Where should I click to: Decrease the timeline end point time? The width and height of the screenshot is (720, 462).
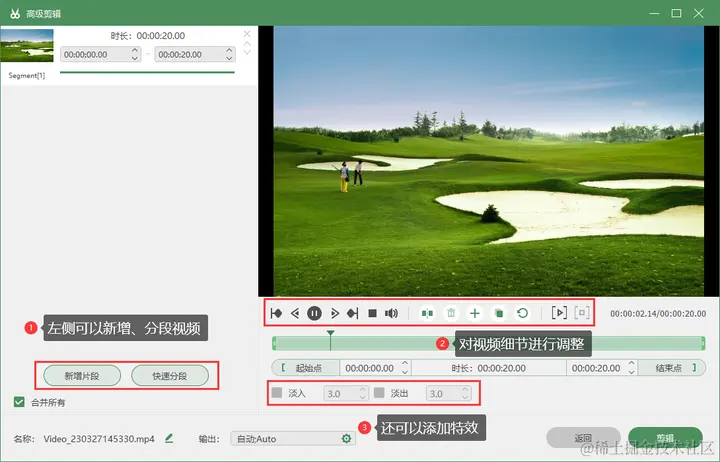tap(632, 372)
